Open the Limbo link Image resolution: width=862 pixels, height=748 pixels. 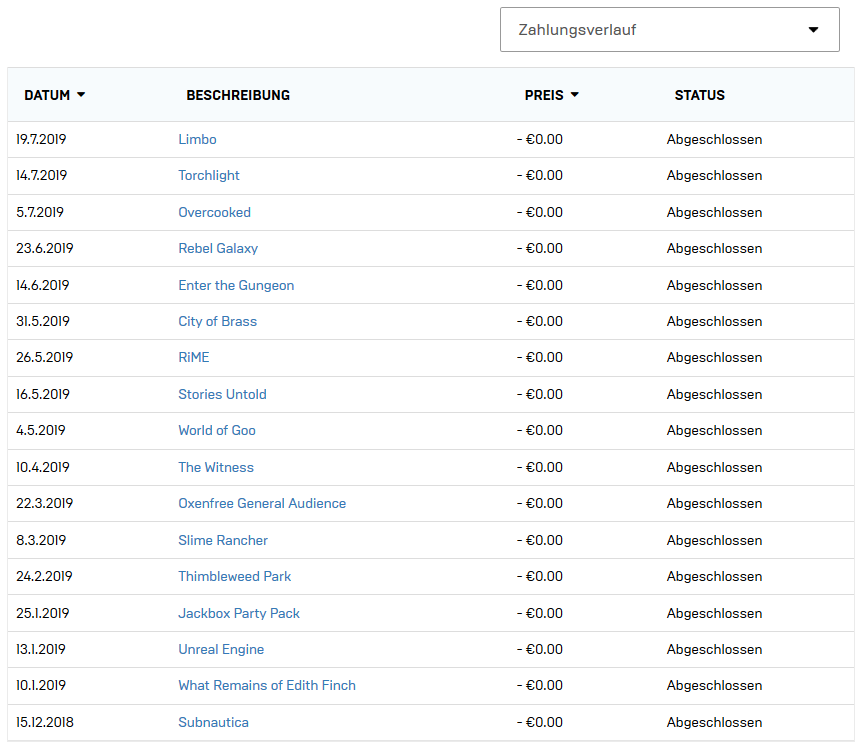pyautogui.click(x=197, y=140)
